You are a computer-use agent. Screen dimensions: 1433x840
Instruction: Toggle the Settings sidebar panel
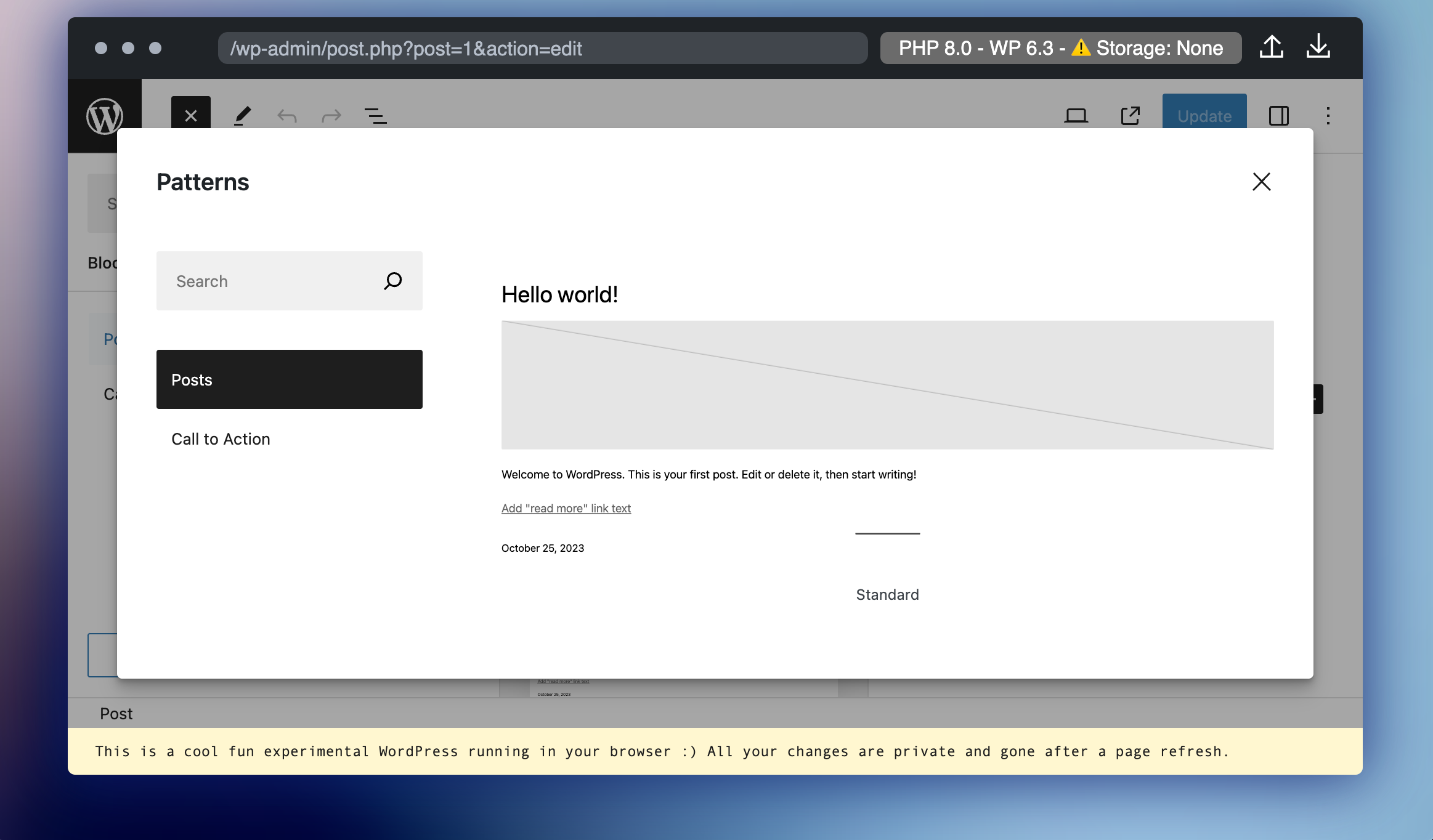pyautogui.click(x=1279, y=116)
